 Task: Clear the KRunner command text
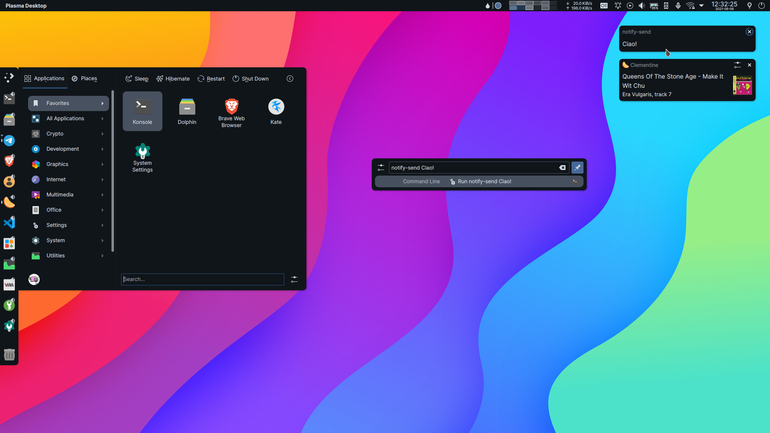click(562, 167)
